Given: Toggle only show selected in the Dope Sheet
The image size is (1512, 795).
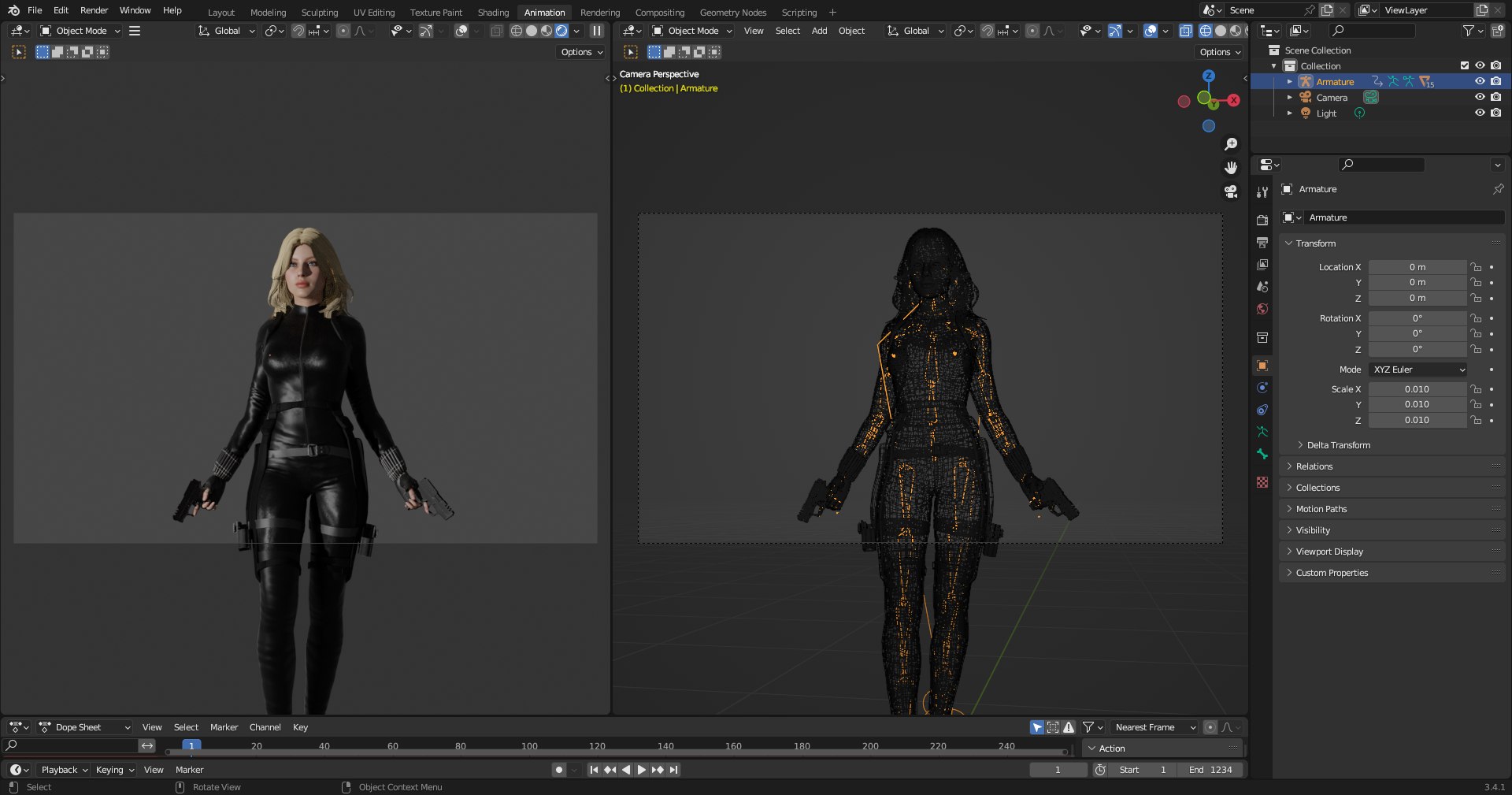Looking at the screenshot, I should click(1037, 727).
